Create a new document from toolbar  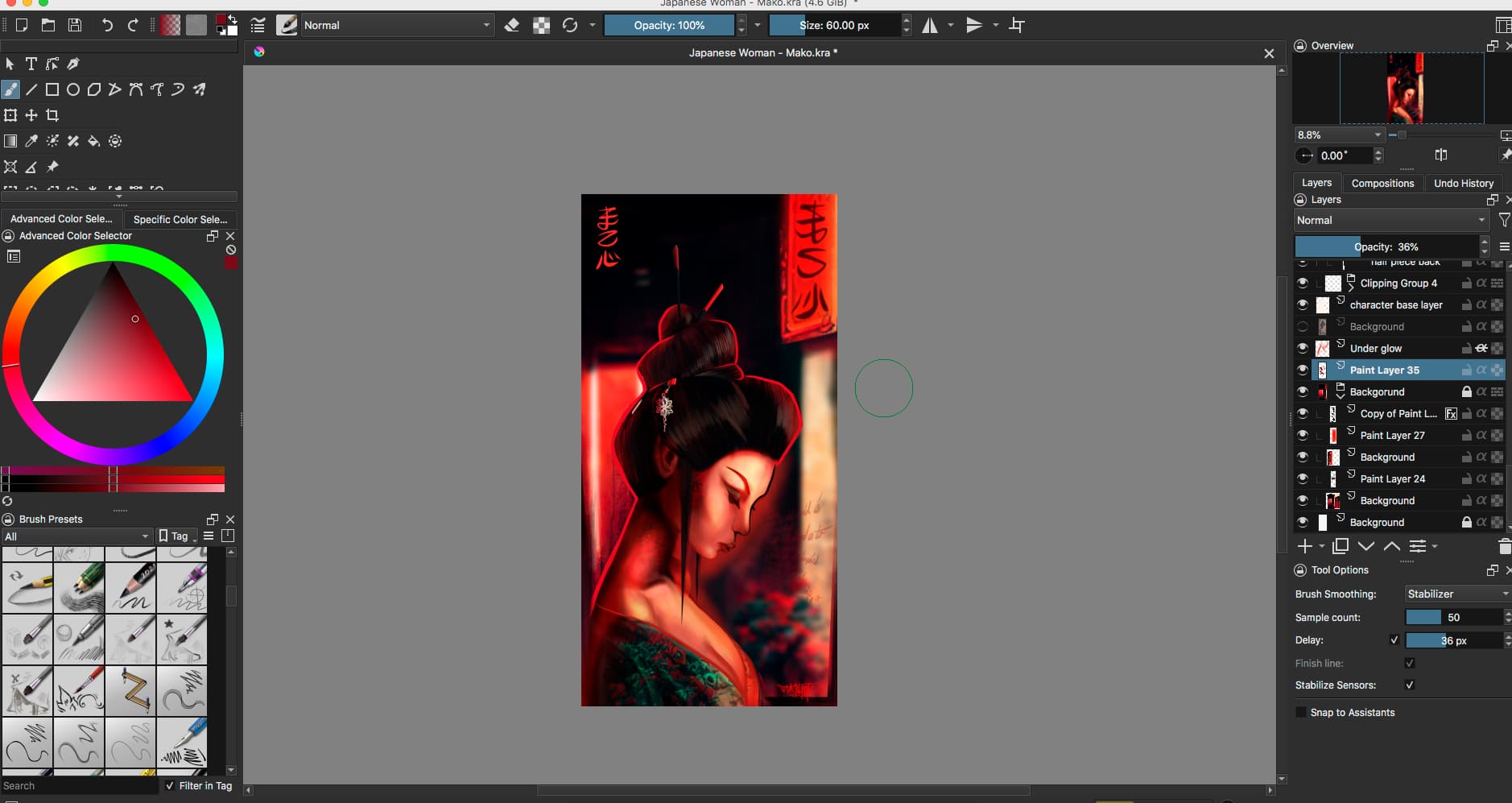[22, 25]
